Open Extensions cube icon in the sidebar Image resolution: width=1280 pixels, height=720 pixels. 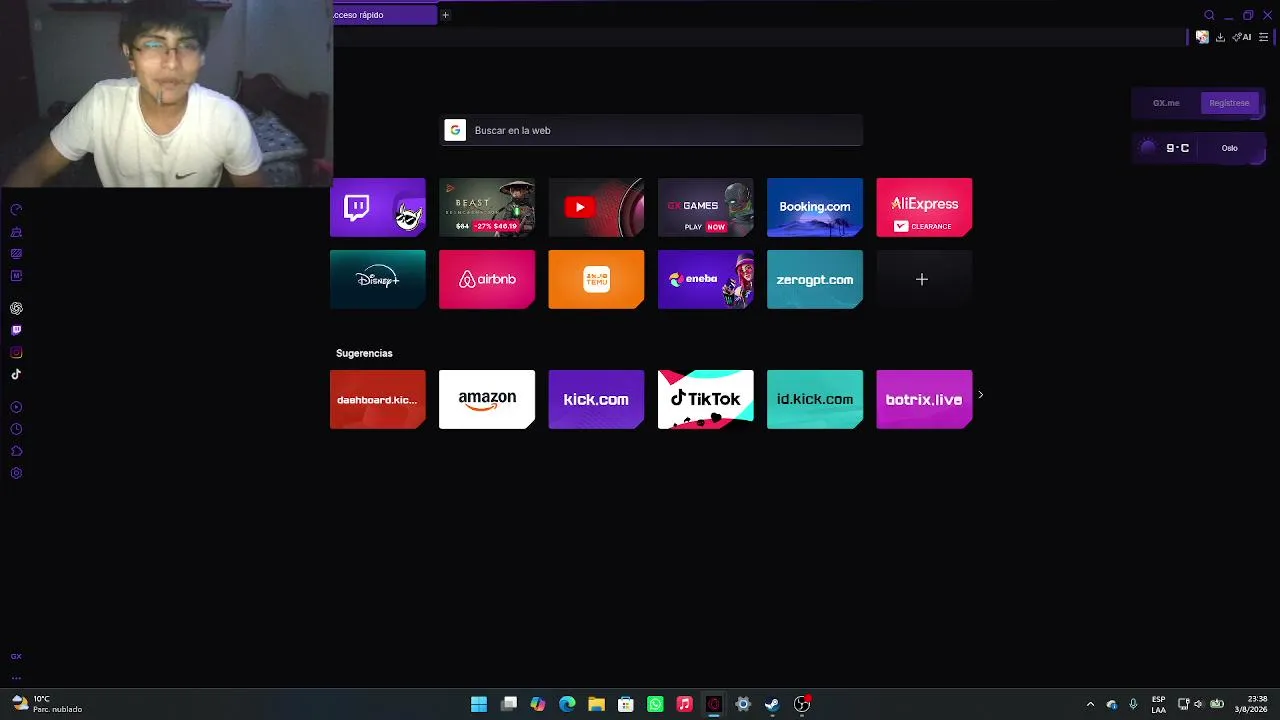pyautogui.click(x=16, y=451)
